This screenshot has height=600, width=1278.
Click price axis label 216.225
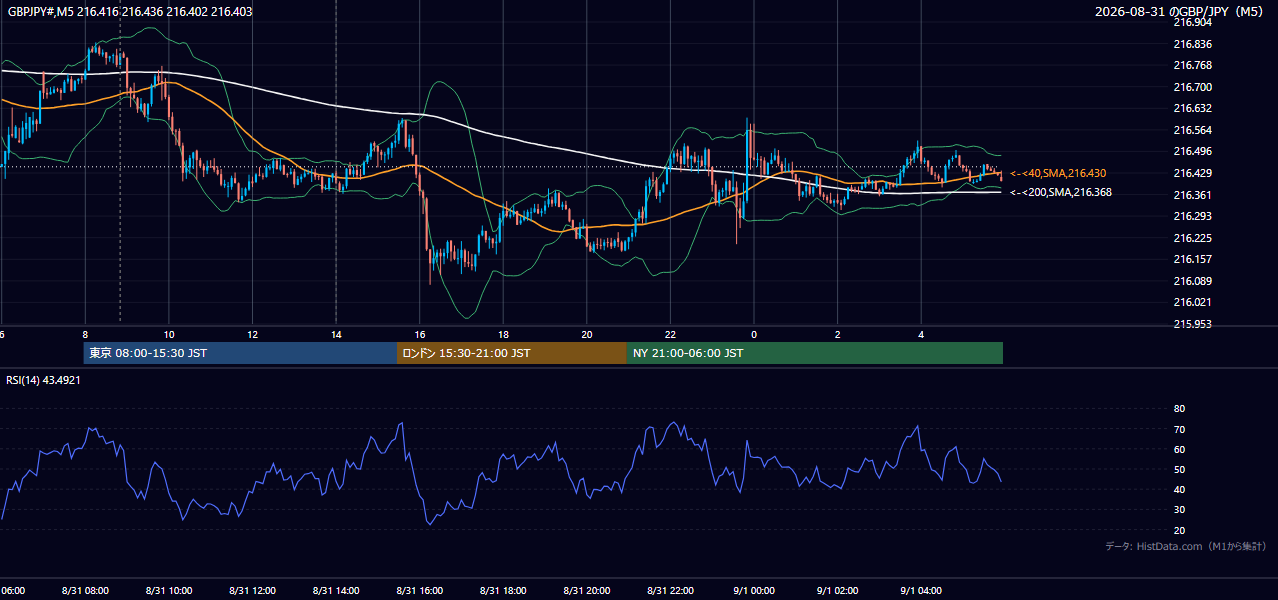point(1192,238)
